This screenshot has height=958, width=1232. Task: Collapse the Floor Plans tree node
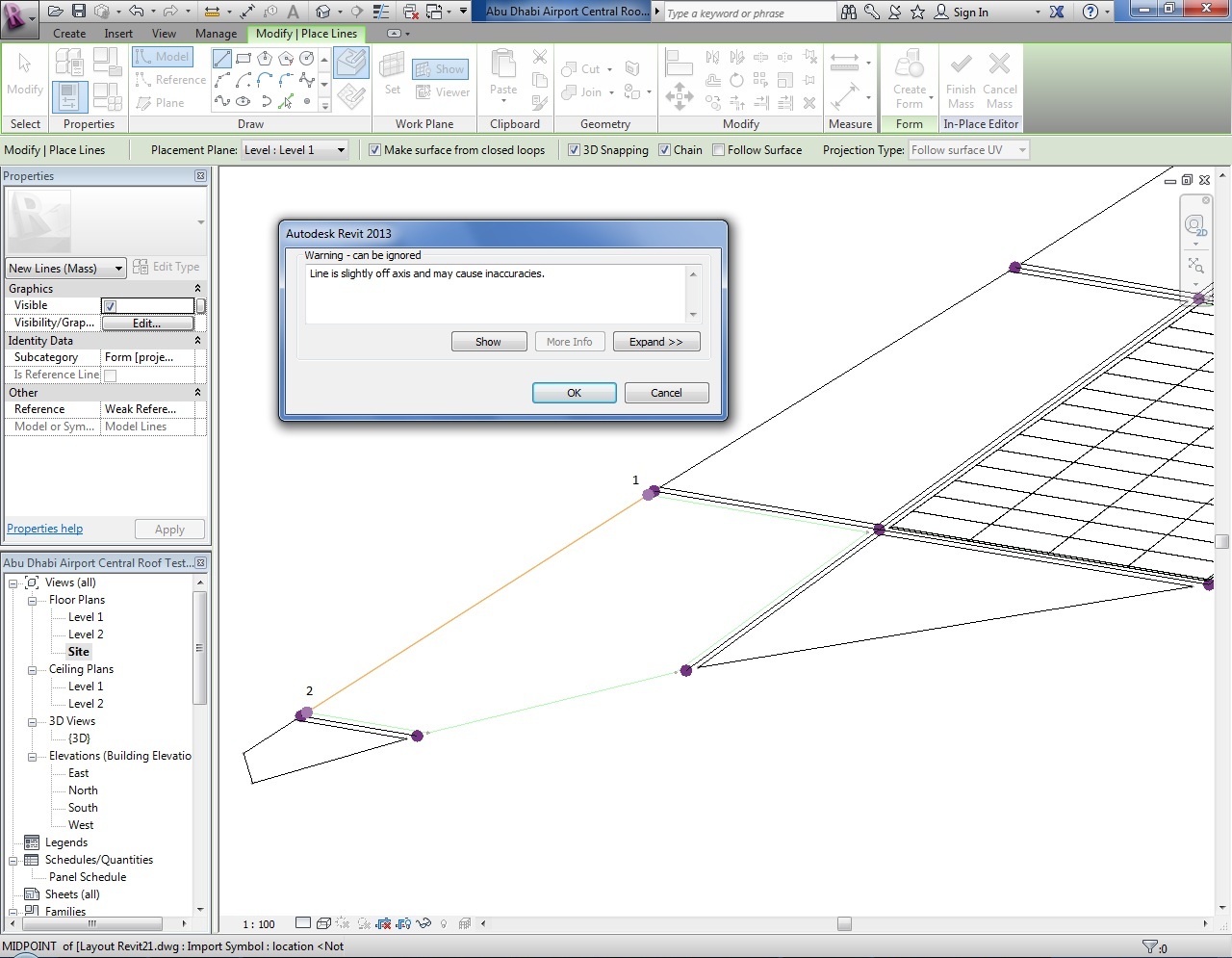(x=32, y=600)
